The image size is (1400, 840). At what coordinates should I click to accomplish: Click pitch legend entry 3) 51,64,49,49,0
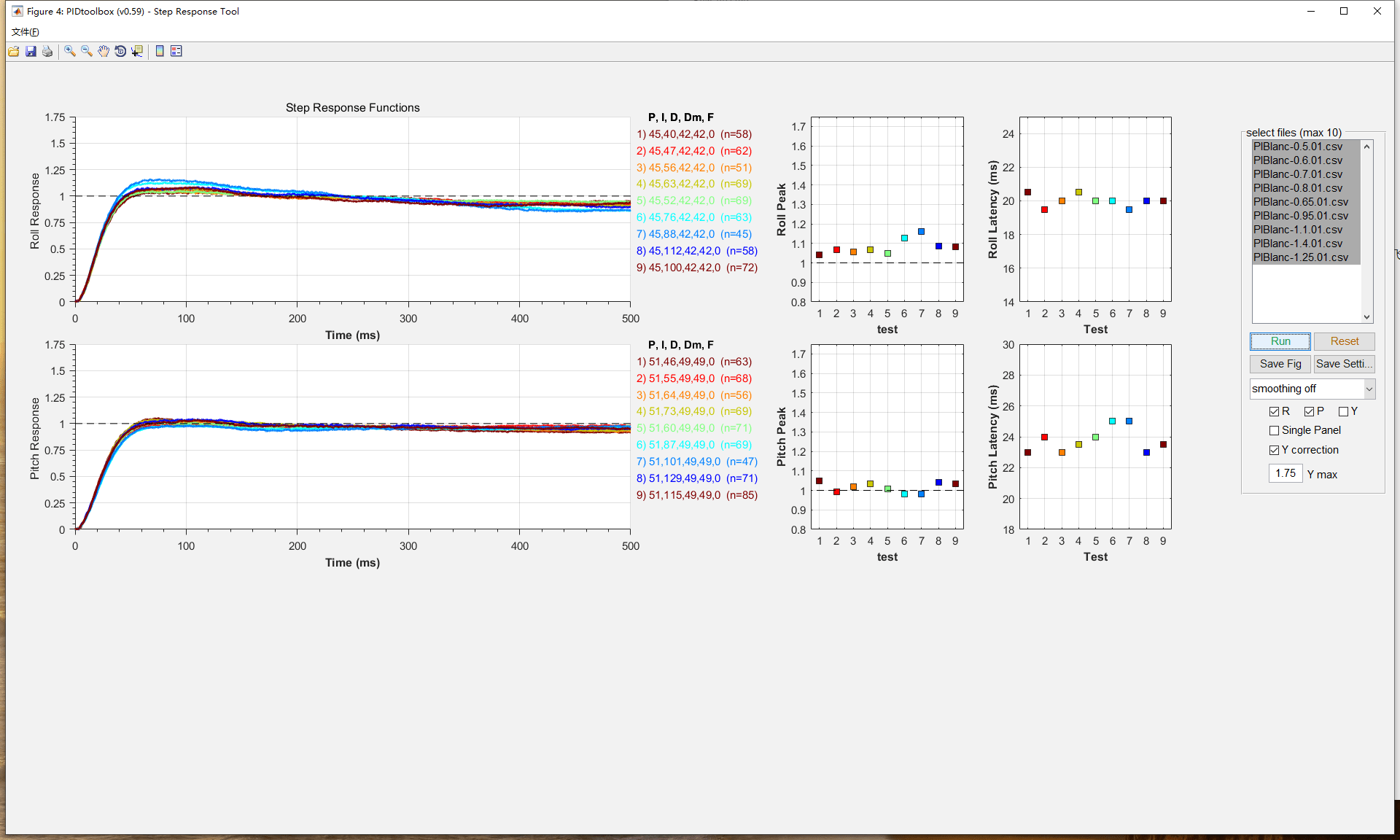[694, 395]
